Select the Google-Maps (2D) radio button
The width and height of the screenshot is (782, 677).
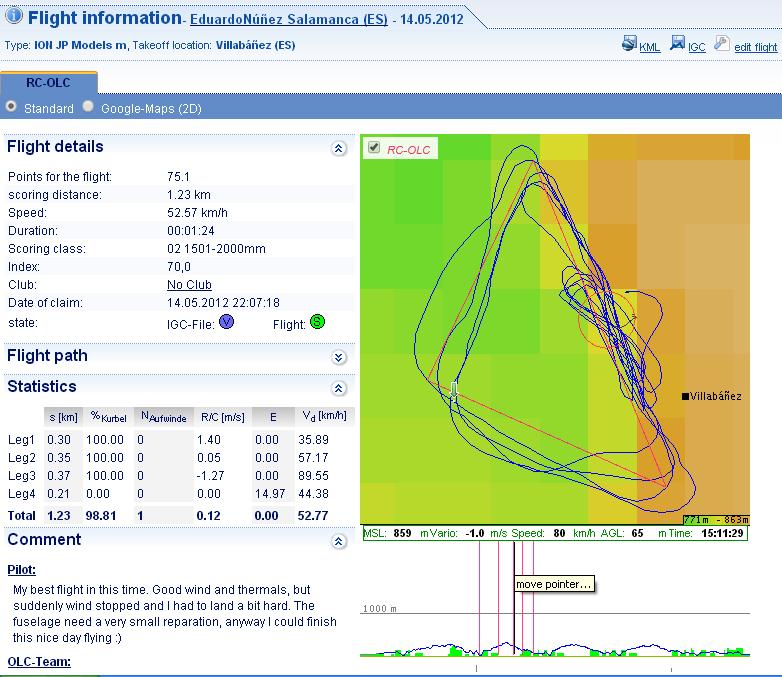click(89, 107)
